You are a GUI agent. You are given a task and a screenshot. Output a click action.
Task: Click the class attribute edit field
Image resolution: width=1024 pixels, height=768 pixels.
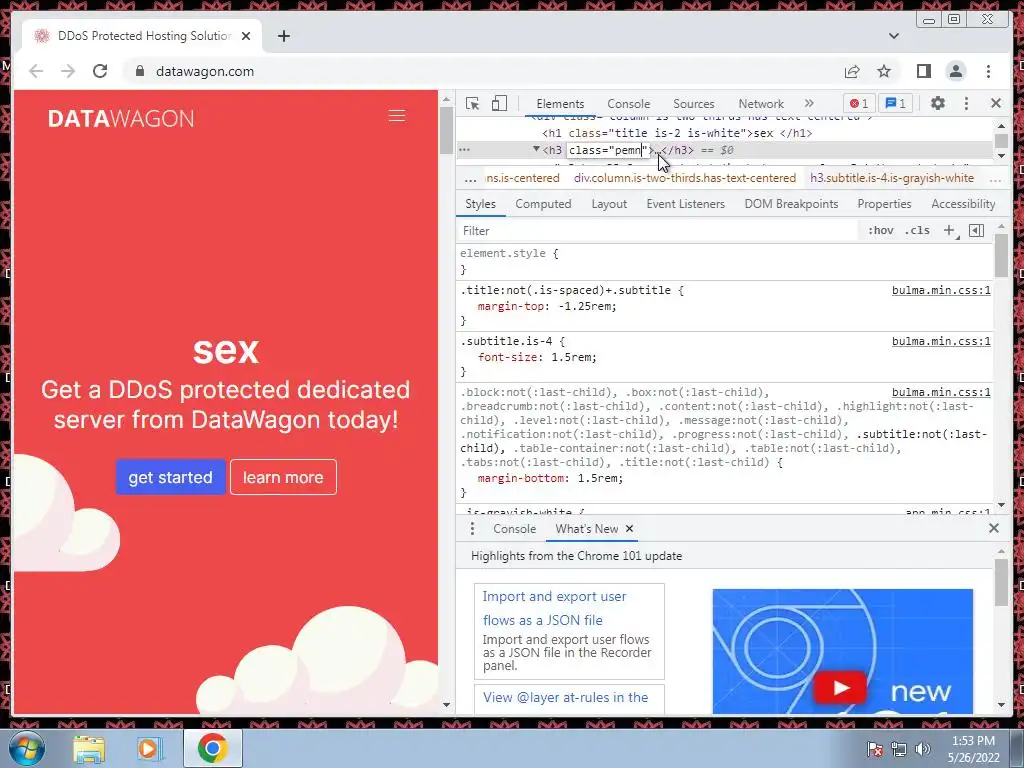pos(607,150)
